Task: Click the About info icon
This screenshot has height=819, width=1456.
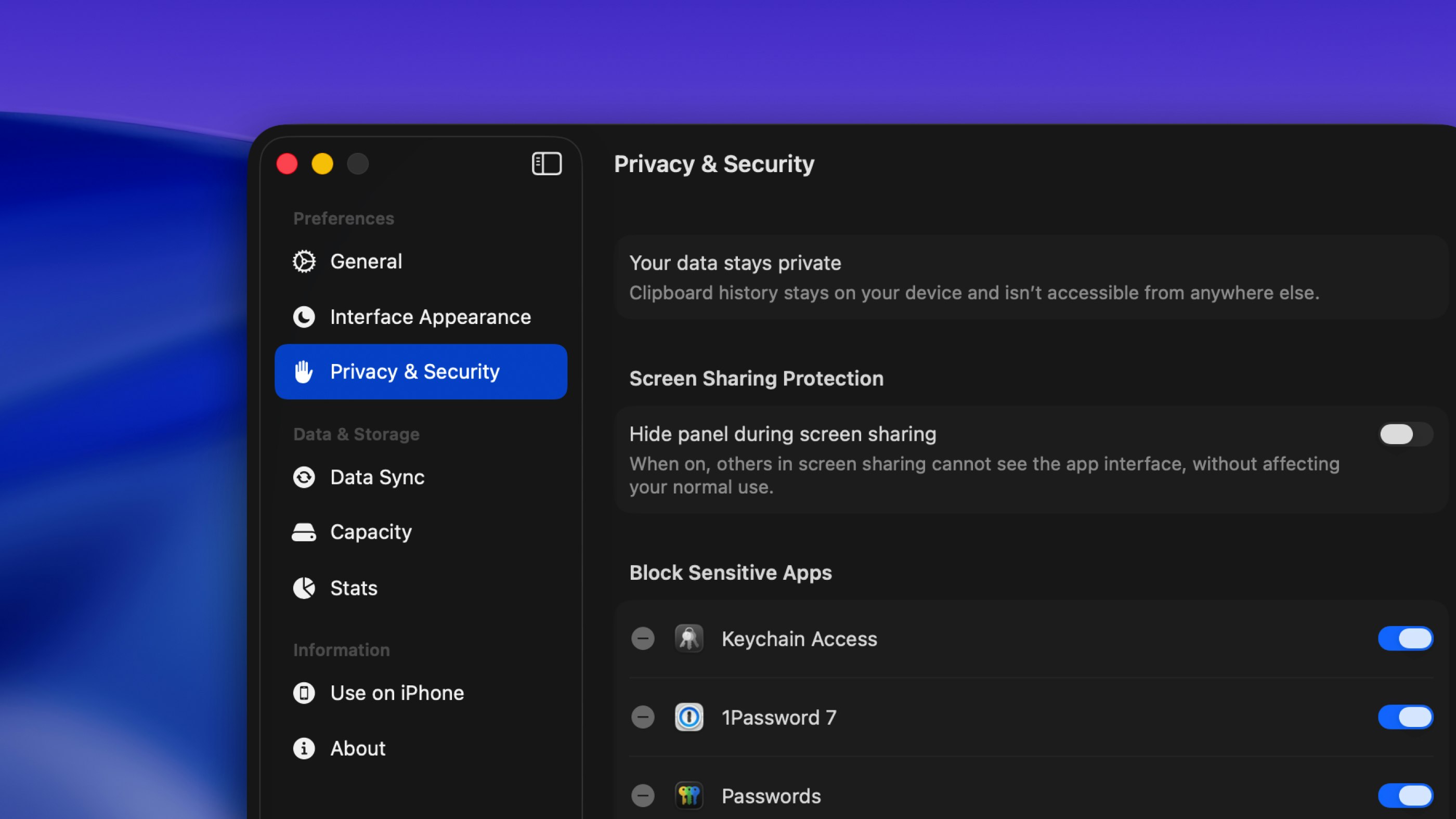Action: 304,748
